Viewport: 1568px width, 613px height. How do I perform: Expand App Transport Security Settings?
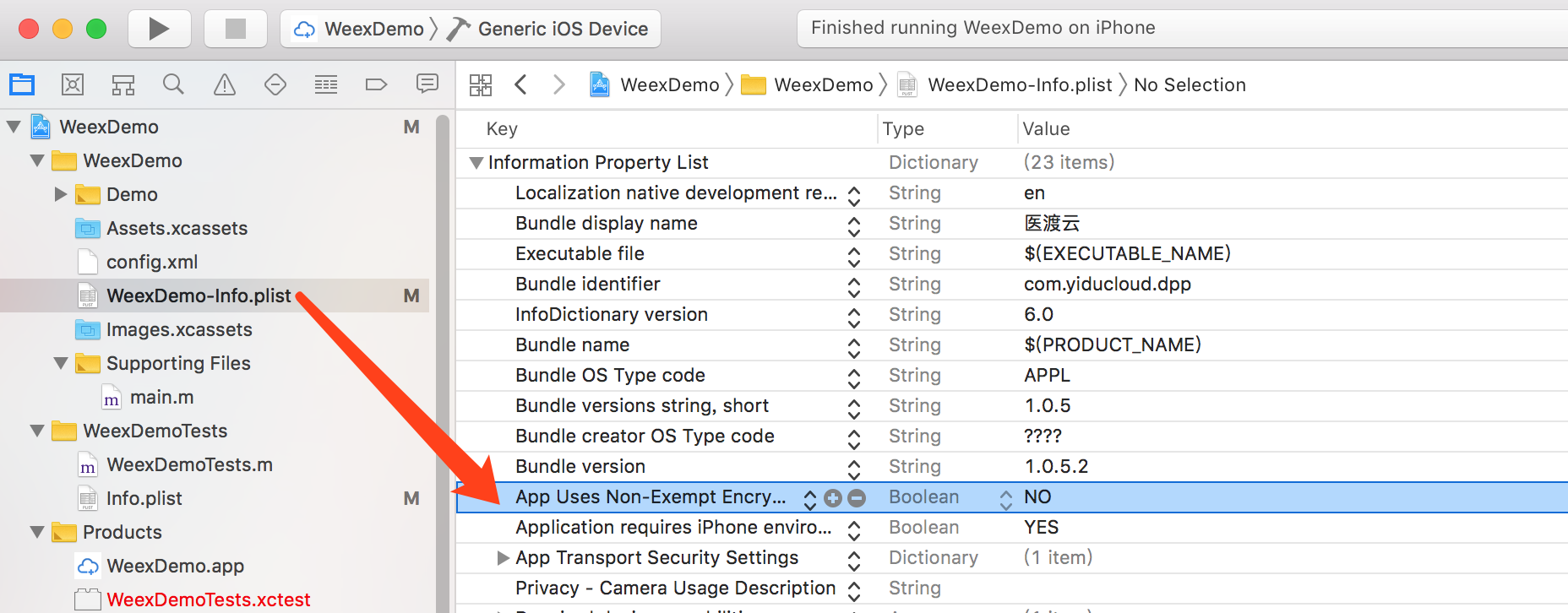pos(503,557)
